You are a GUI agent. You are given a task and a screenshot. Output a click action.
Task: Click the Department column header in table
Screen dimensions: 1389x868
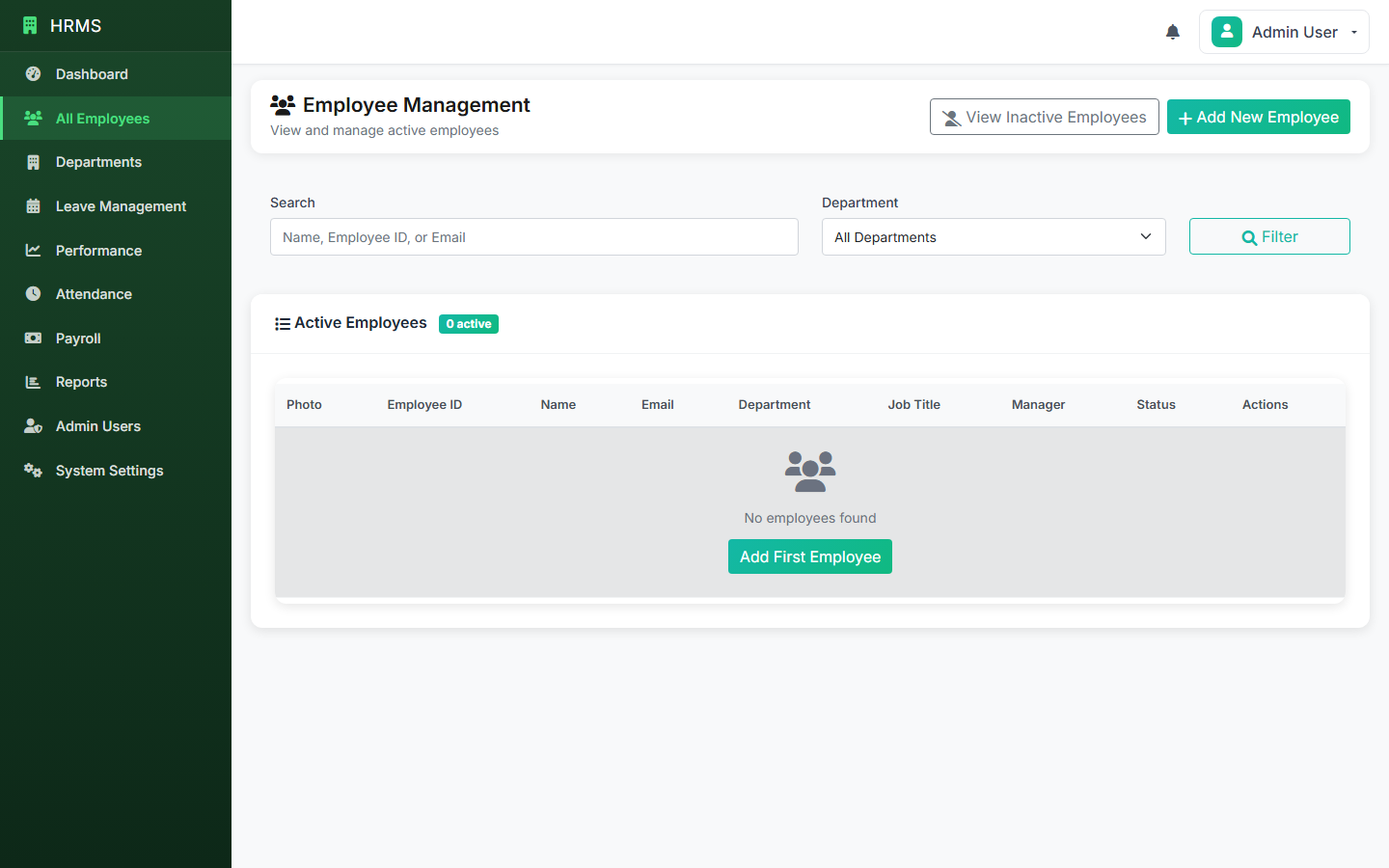pyautogui.click(x=775, y=405)
